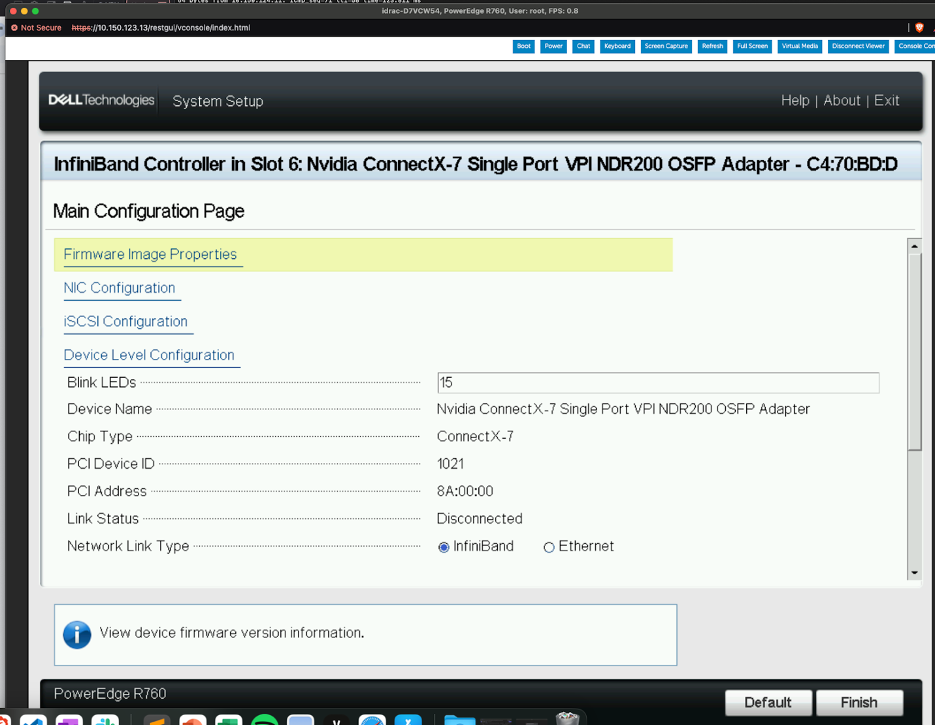Open the NIC Configuration link
The width and height of the screenshot is (936, 726).
(x=119, y=288)
